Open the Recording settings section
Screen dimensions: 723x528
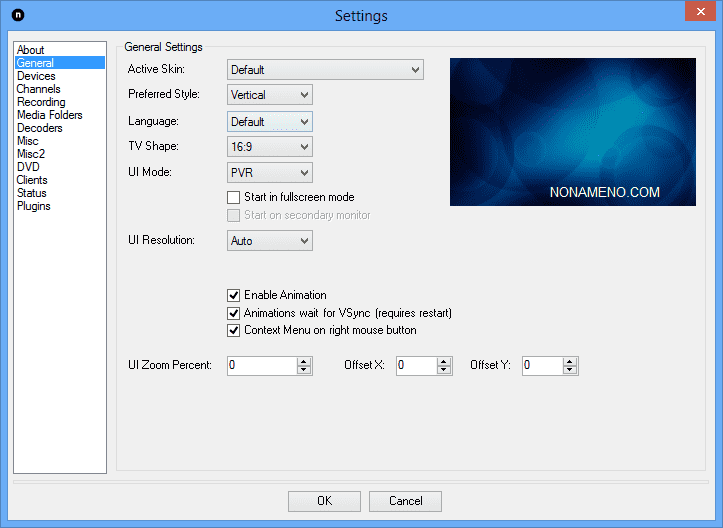(41, 102)
